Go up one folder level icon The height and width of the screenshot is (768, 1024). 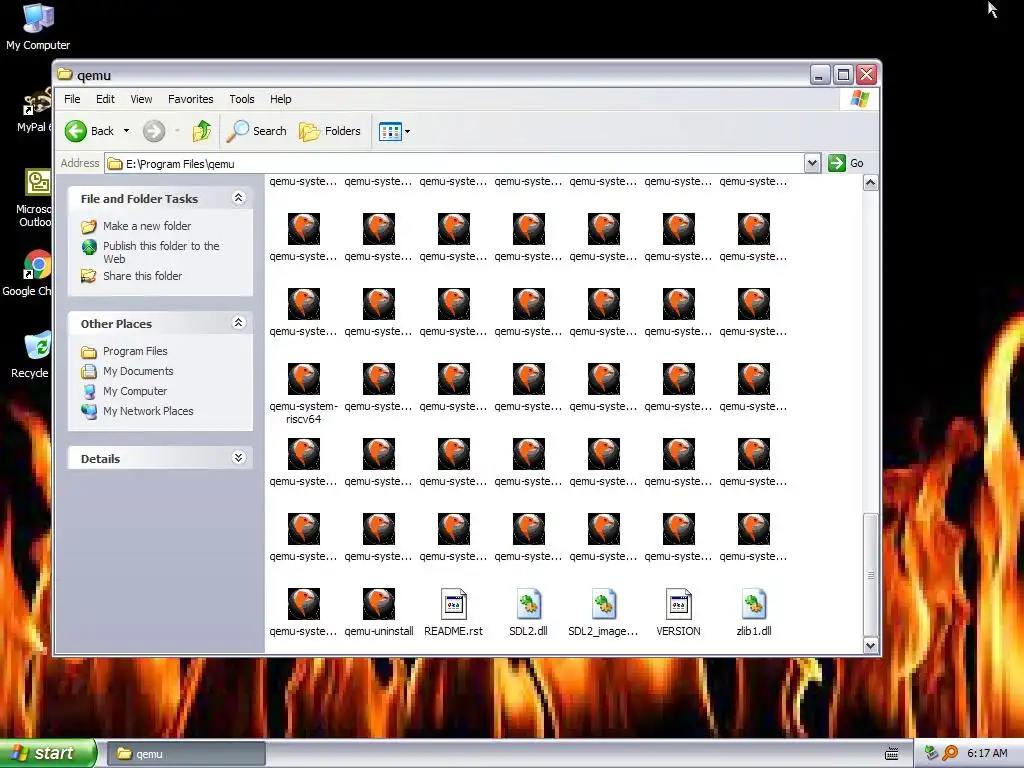202,131
